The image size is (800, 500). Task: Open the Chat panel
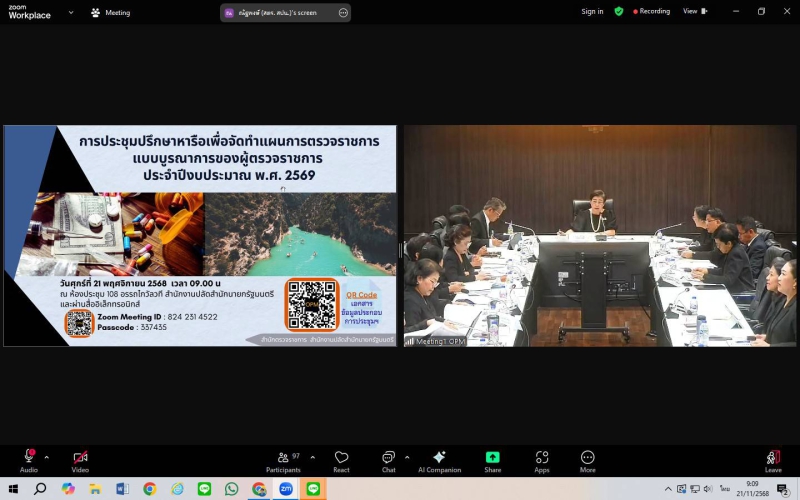[x=388, y=458]
